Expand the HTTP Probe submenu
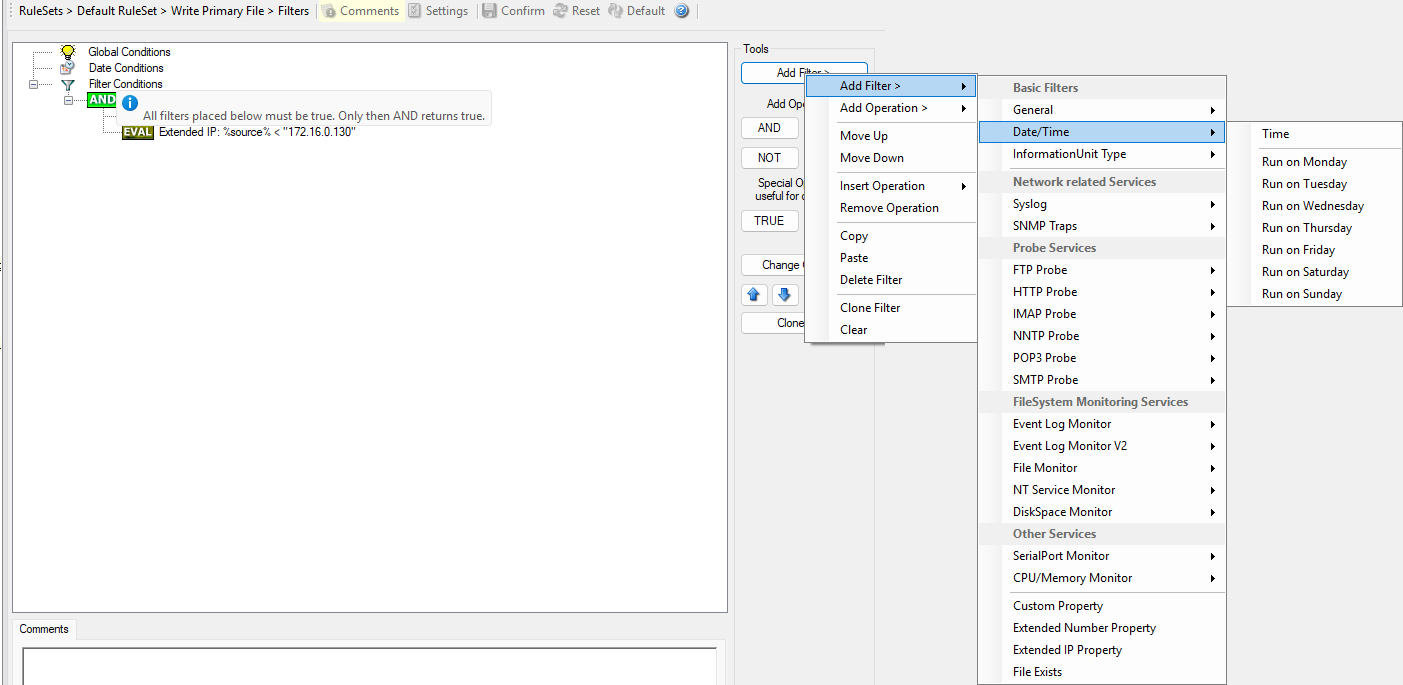 pos(1101,292)
